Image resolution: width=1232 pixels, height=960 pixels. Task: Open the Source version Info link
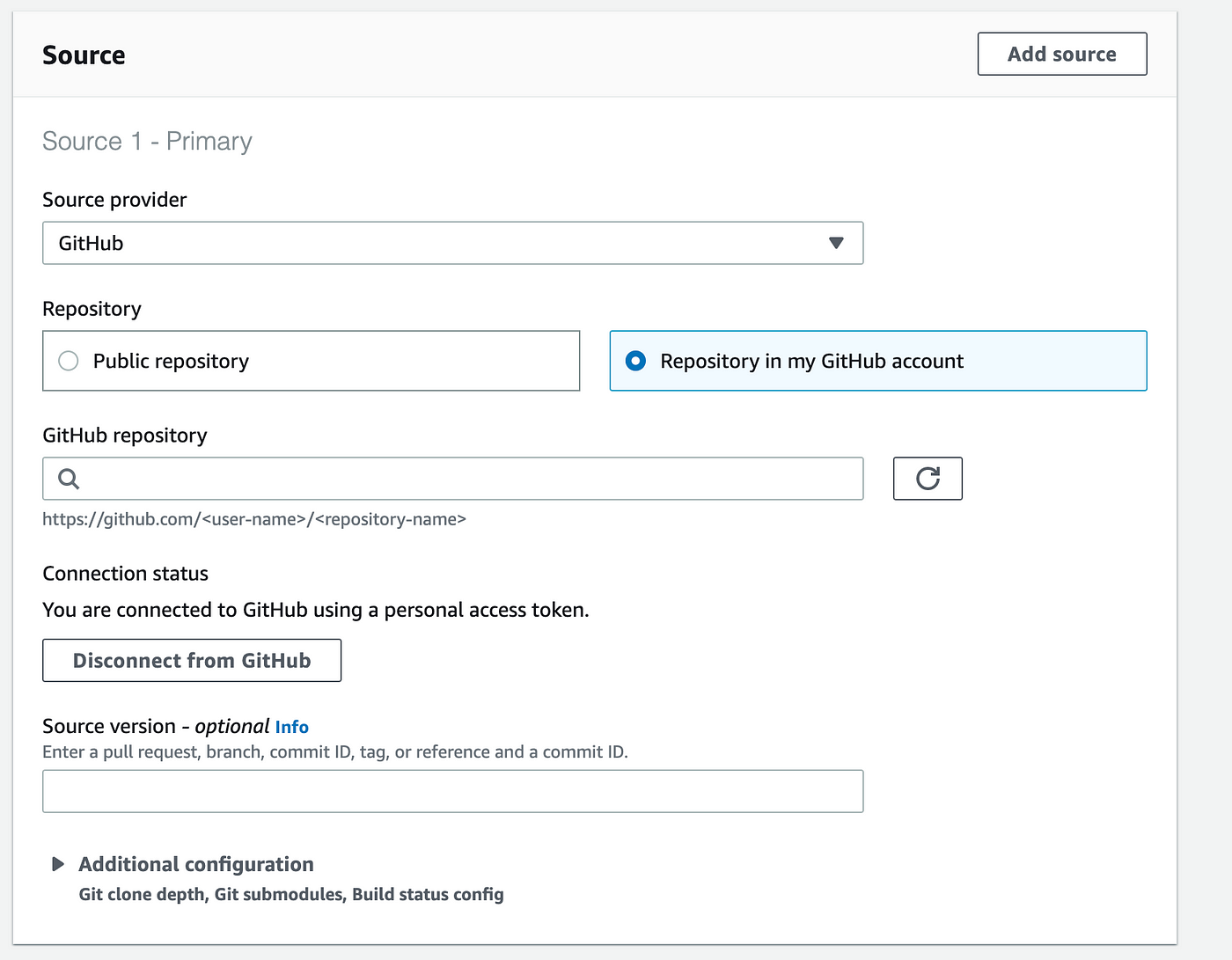[x=291, y=727]
